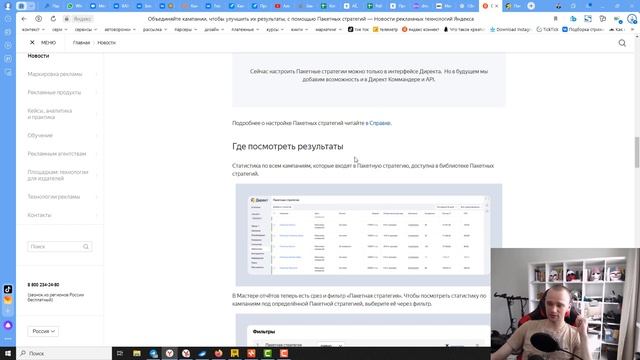Screen dimensions: 640x360
Task: Open the profile avatar in top-left corner
Action: point(8,6)
